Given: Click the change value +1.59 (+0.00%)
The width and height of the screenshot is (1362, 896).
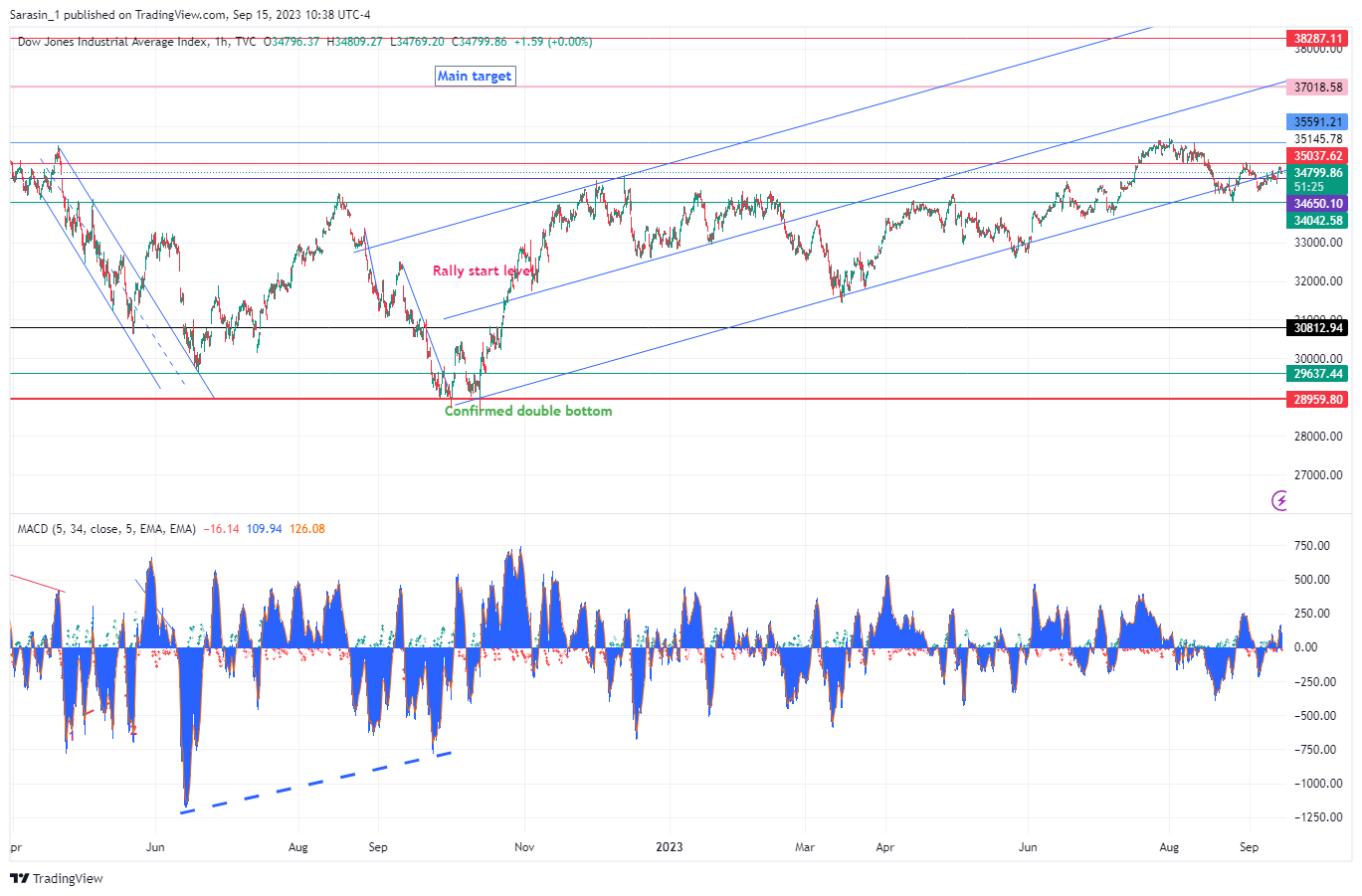Looking at the screenshot, I should (x=553, y=42).
